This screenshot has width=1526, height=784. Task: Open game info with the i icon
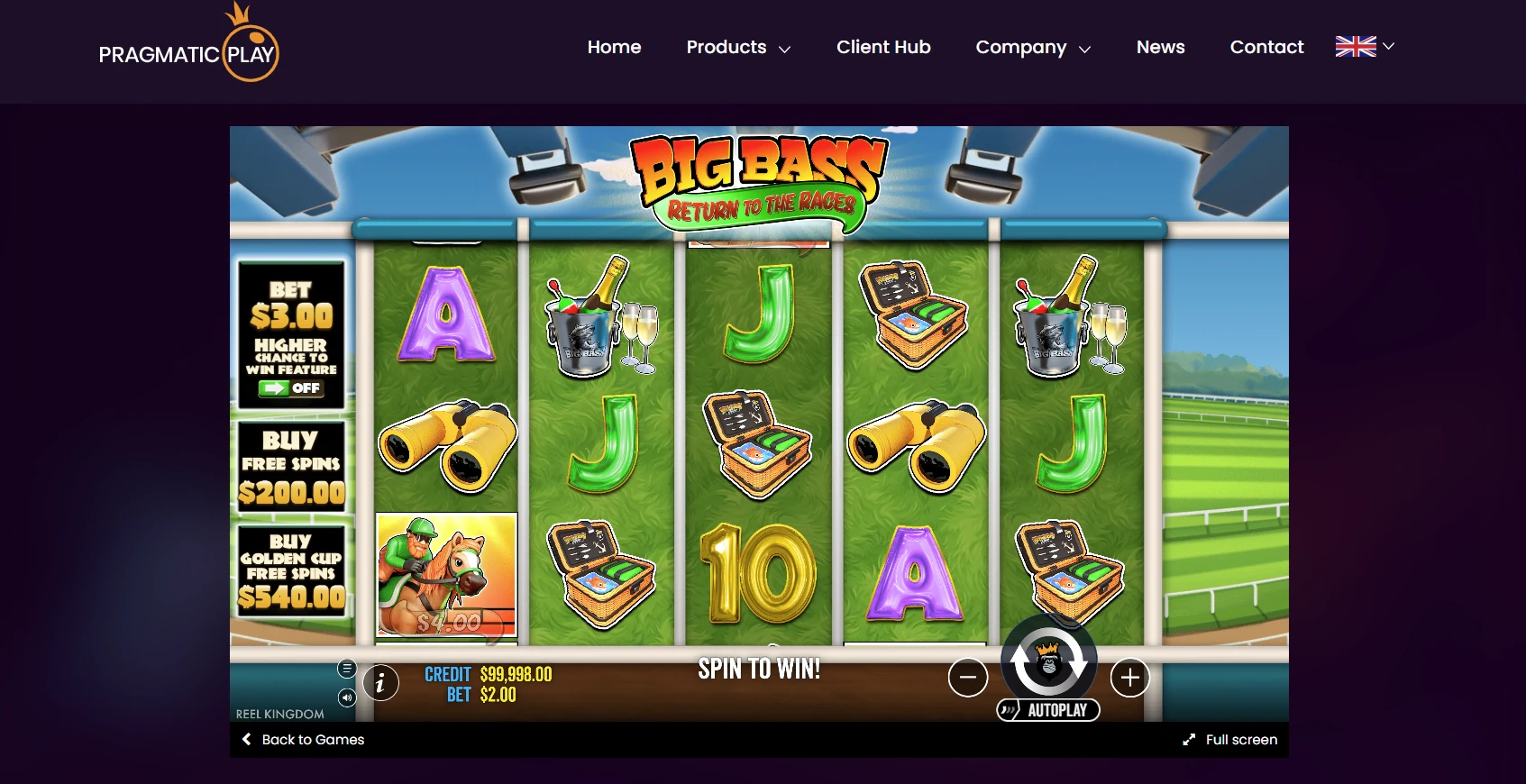tap(380, 683)
